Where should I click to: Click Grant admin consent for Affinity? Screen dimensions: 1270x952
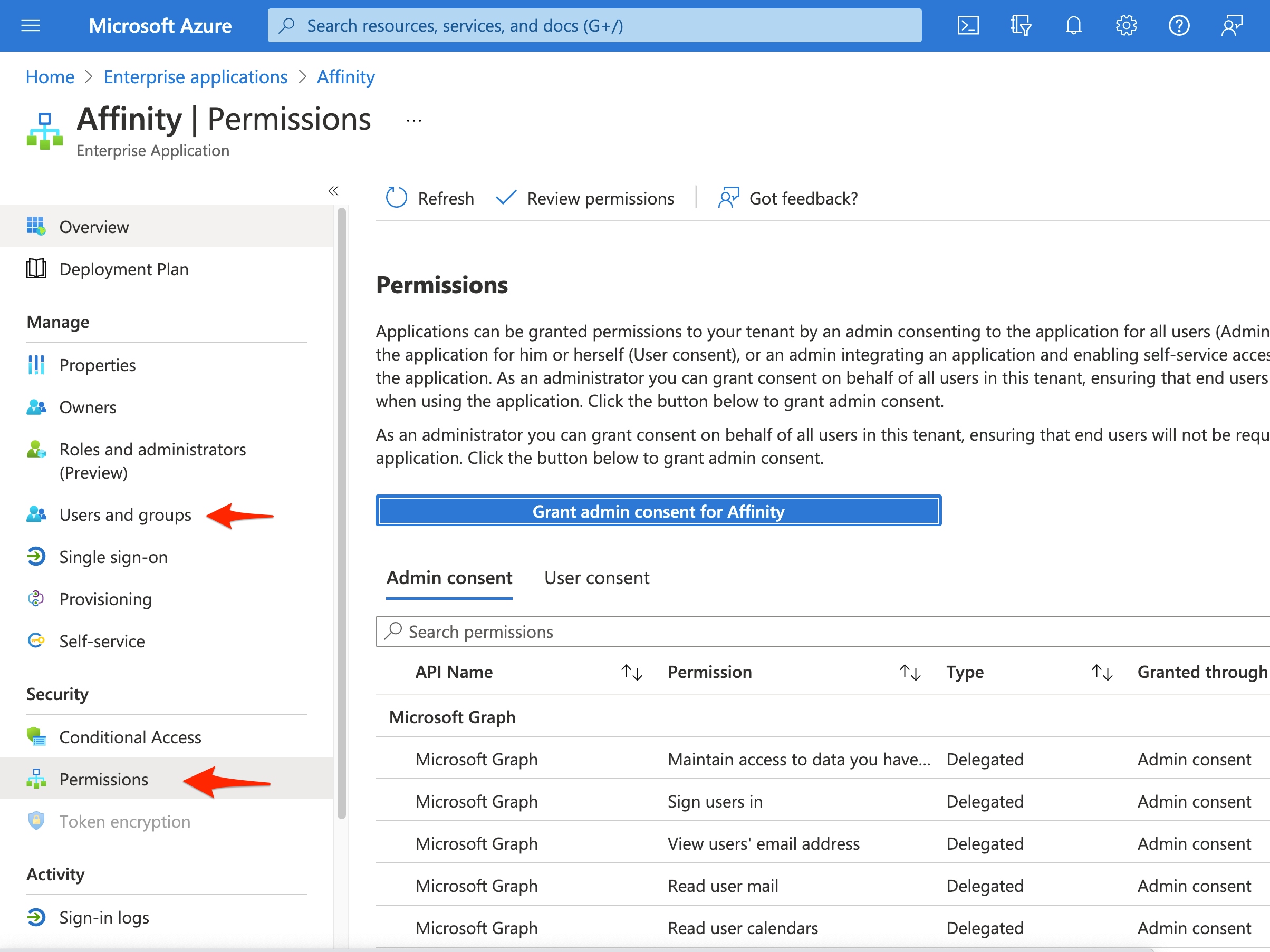click(658, 511)
